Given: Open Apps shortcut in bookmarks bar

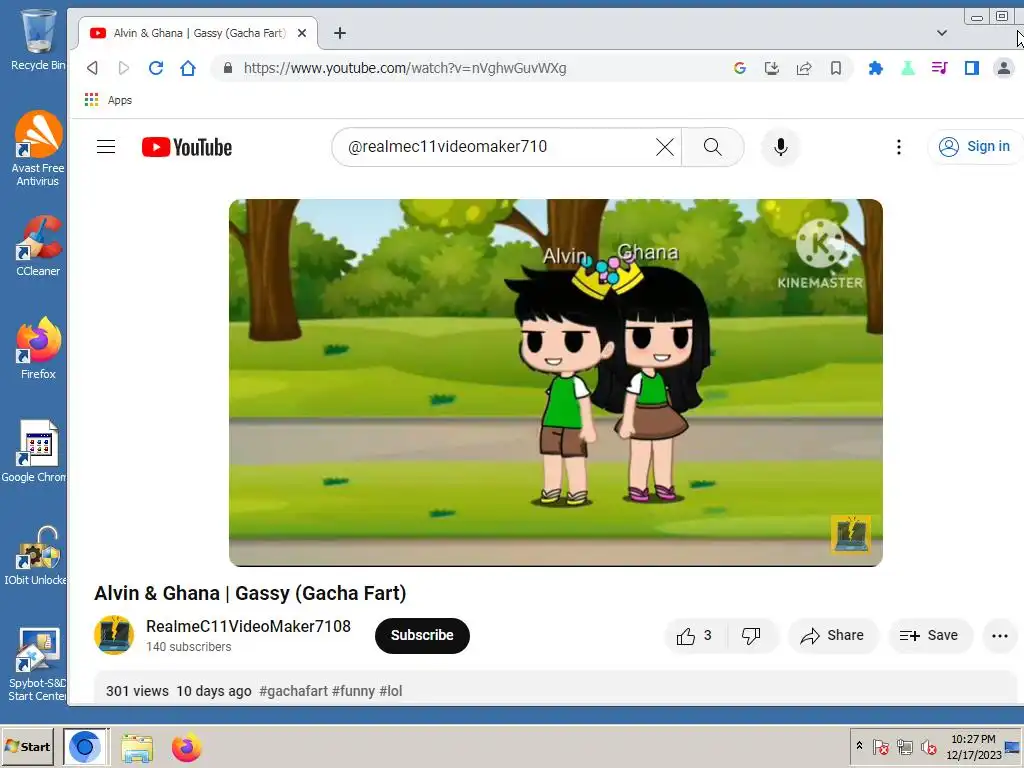Looking at the screenshot, I should pyautogui.click(x=108, y=100).
